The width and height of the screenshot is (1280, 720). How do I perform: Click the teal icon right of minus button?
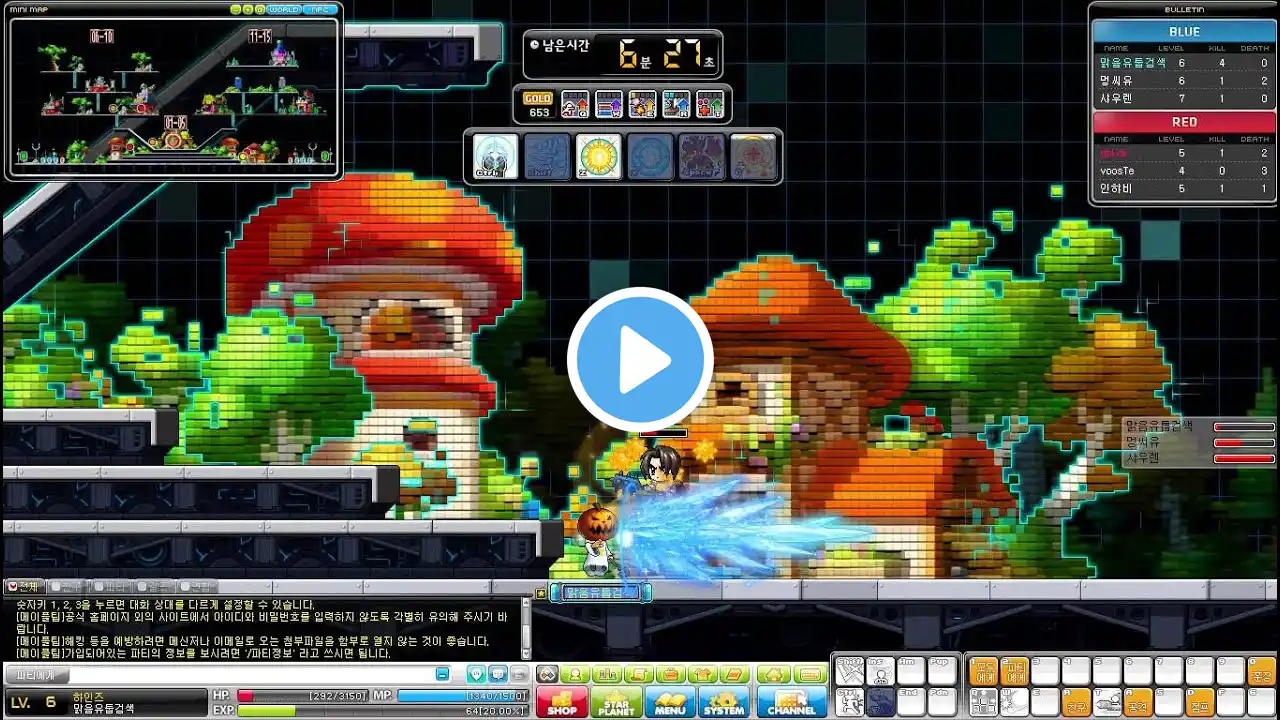point(476,674)
